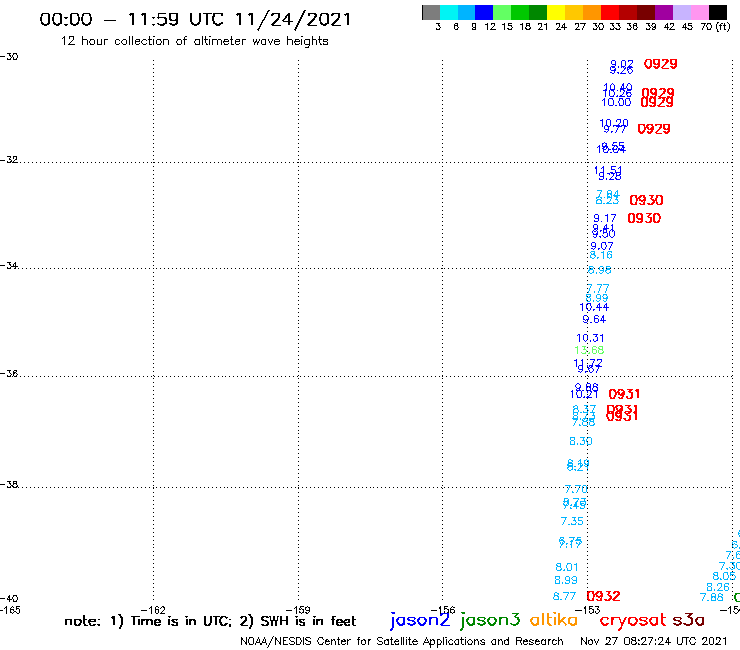
Task: Click the yellow legend color swatch
Action: (556, 12)
